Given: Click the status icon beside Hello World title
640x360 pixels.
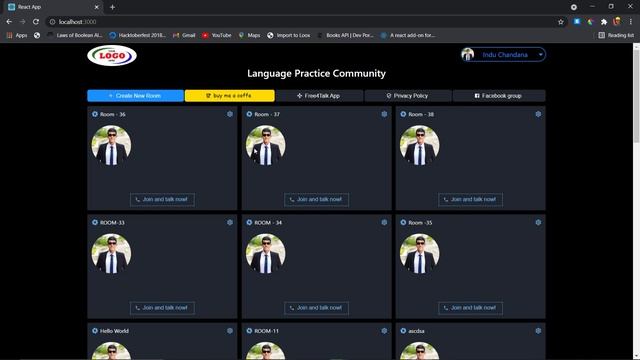Looking at the screenshot, I should coord(95,331).
